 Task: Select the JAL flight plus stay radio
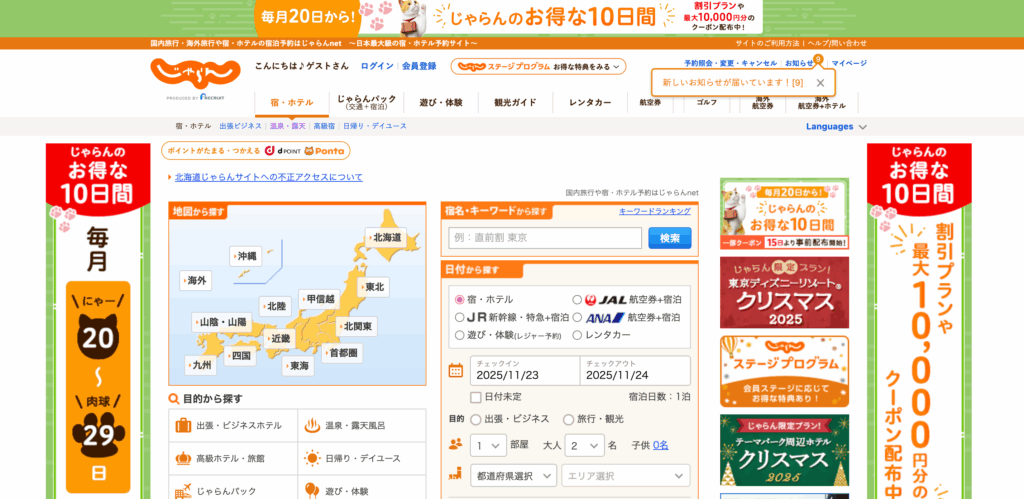(577, 299)
